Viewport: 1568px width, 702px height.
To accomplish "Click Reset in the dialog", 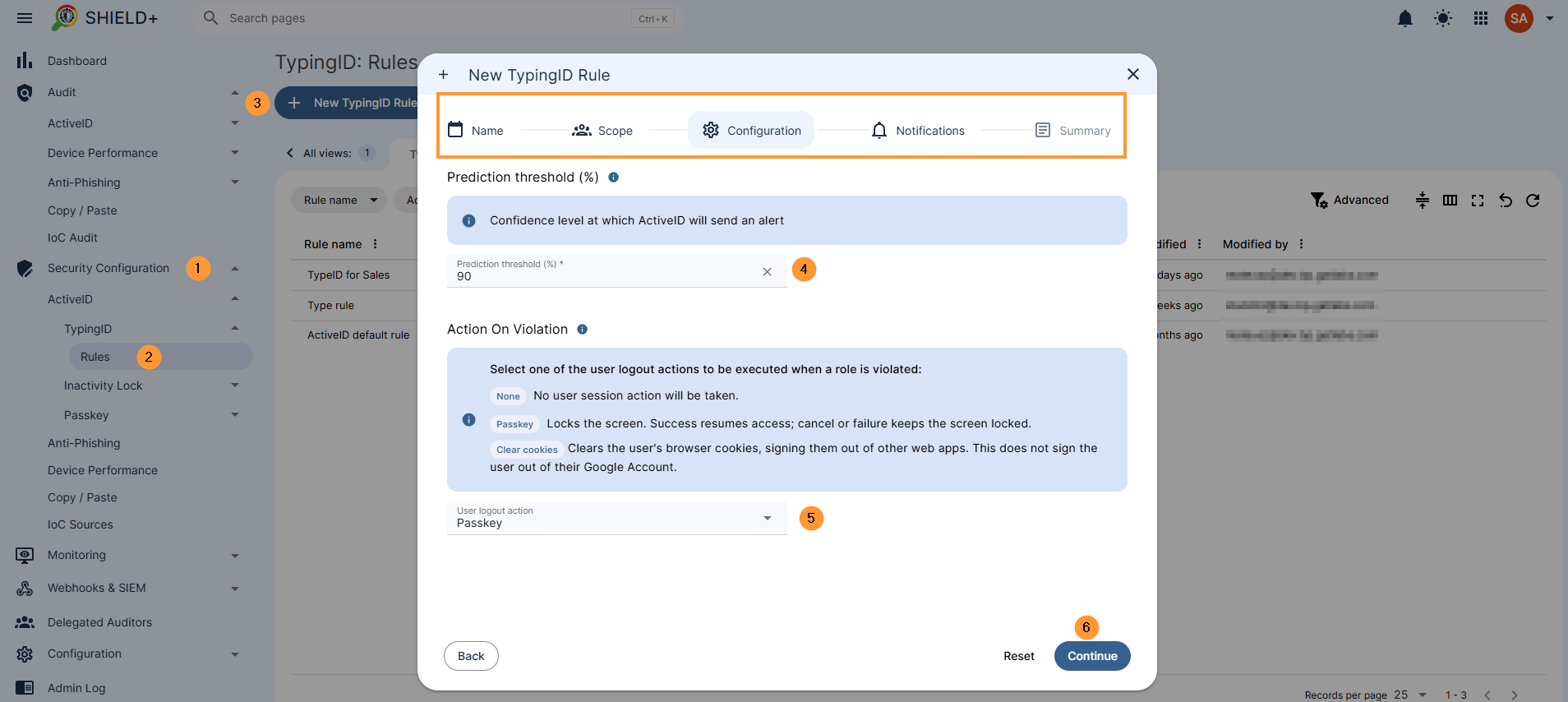I will (x=1019, y=656).
